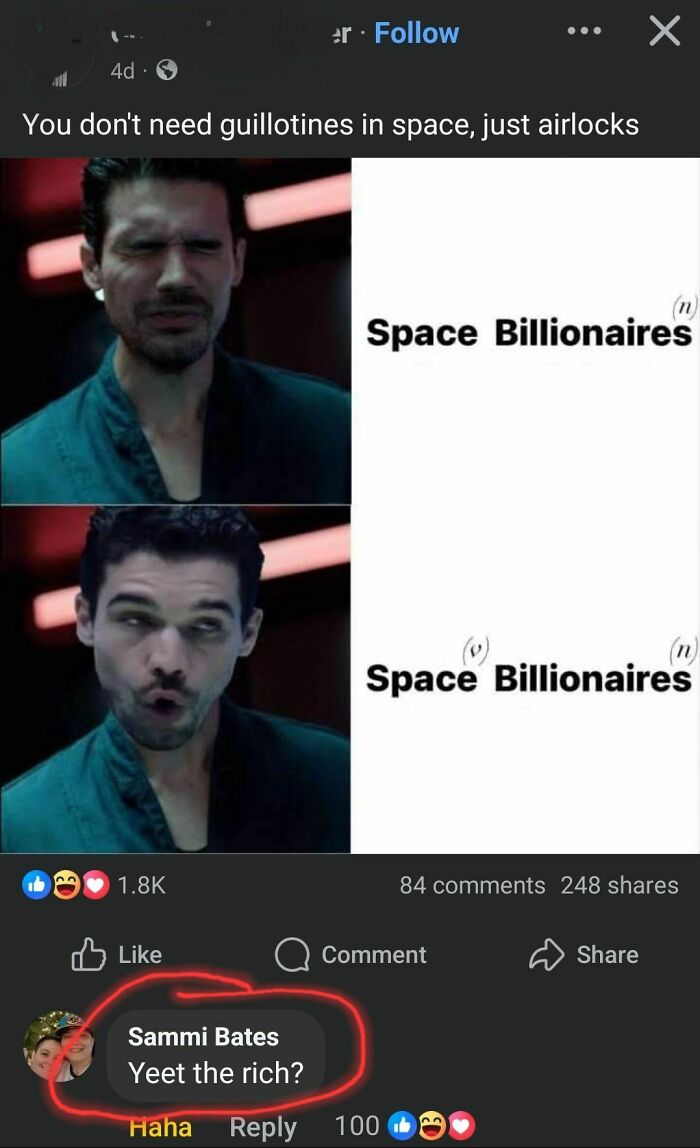Screen dimensions: 700x1148
Task: Open the three-dot post options menu
Action: point(584,31)
